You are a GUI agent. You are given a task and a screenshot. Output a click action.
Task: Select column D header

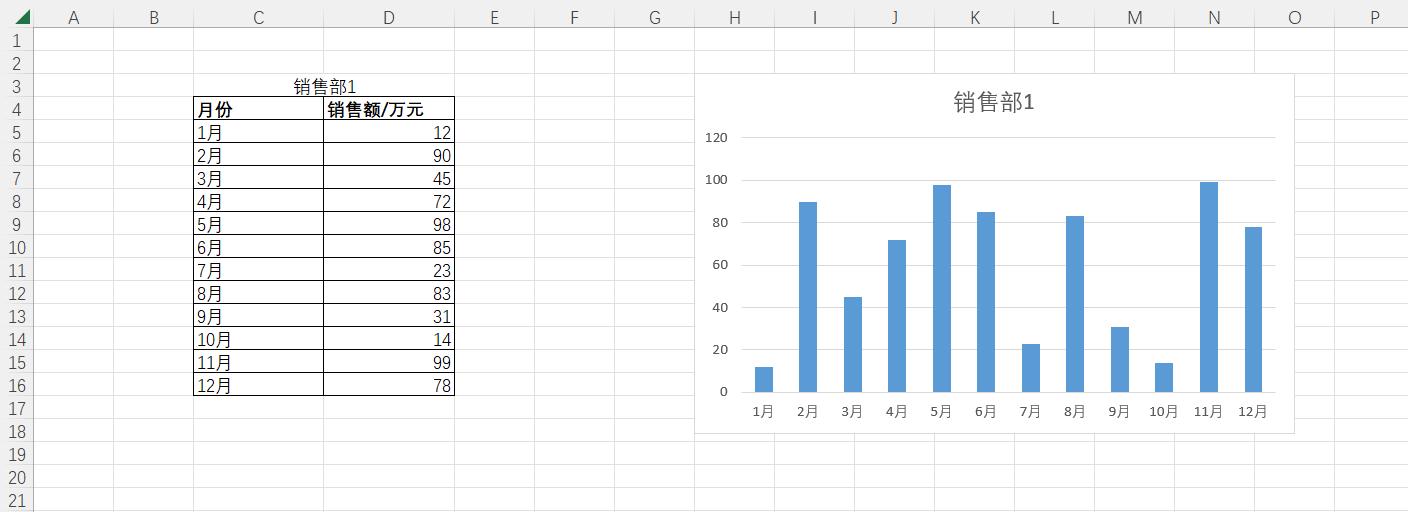click(x=388, y=17)
